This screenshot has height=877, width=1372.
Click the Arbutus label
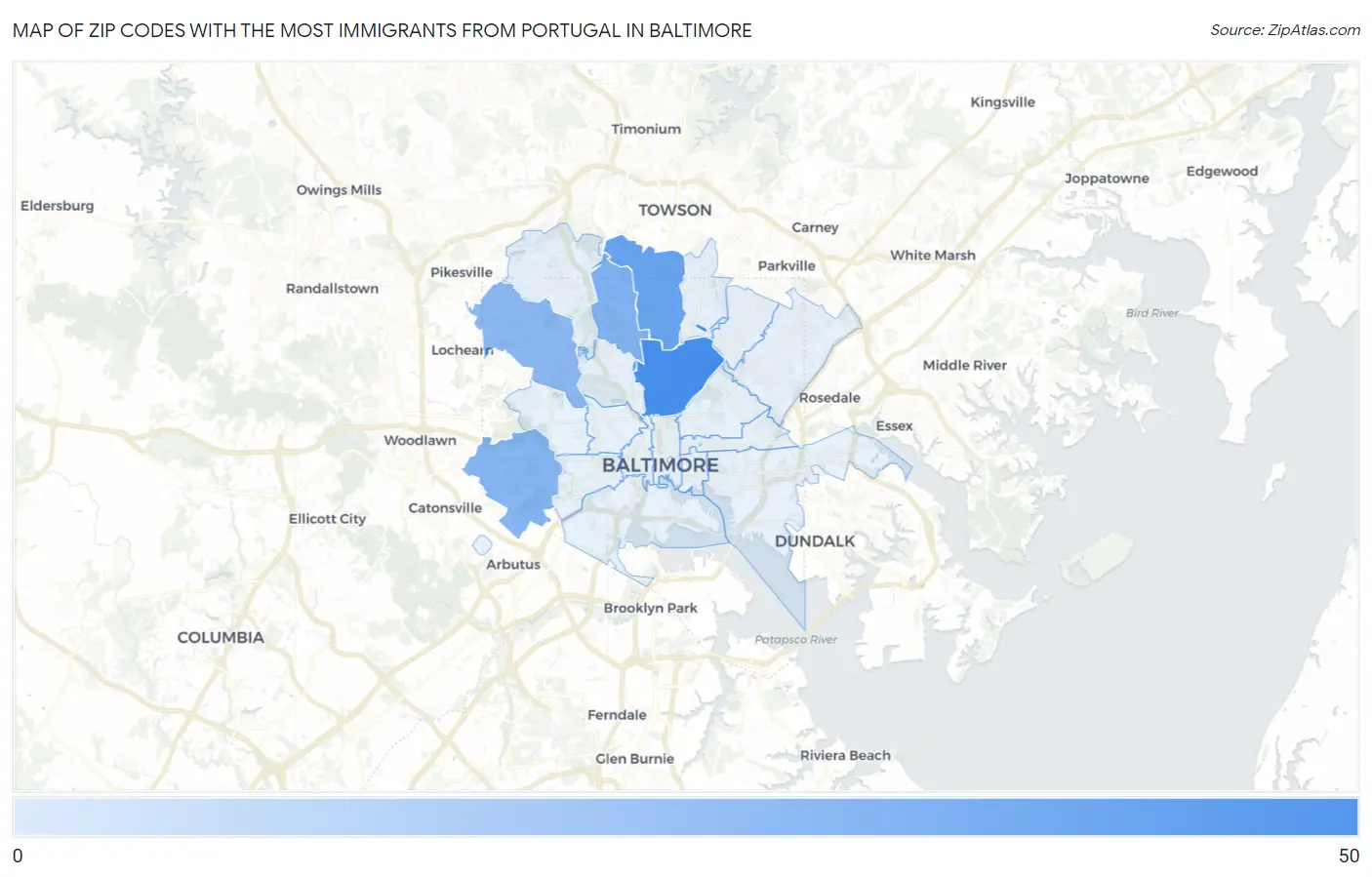tap(513, 565)
